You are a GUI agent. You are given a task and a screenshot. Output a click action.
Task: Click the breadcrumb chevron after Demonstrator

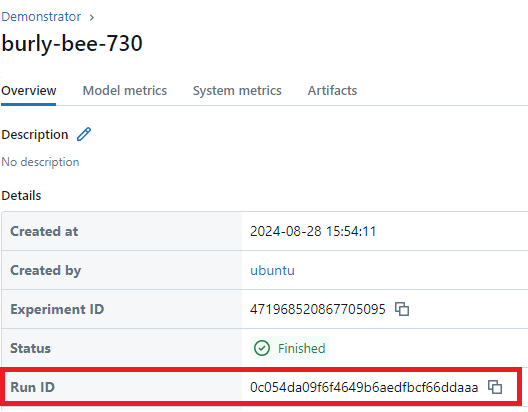(92, 17)
